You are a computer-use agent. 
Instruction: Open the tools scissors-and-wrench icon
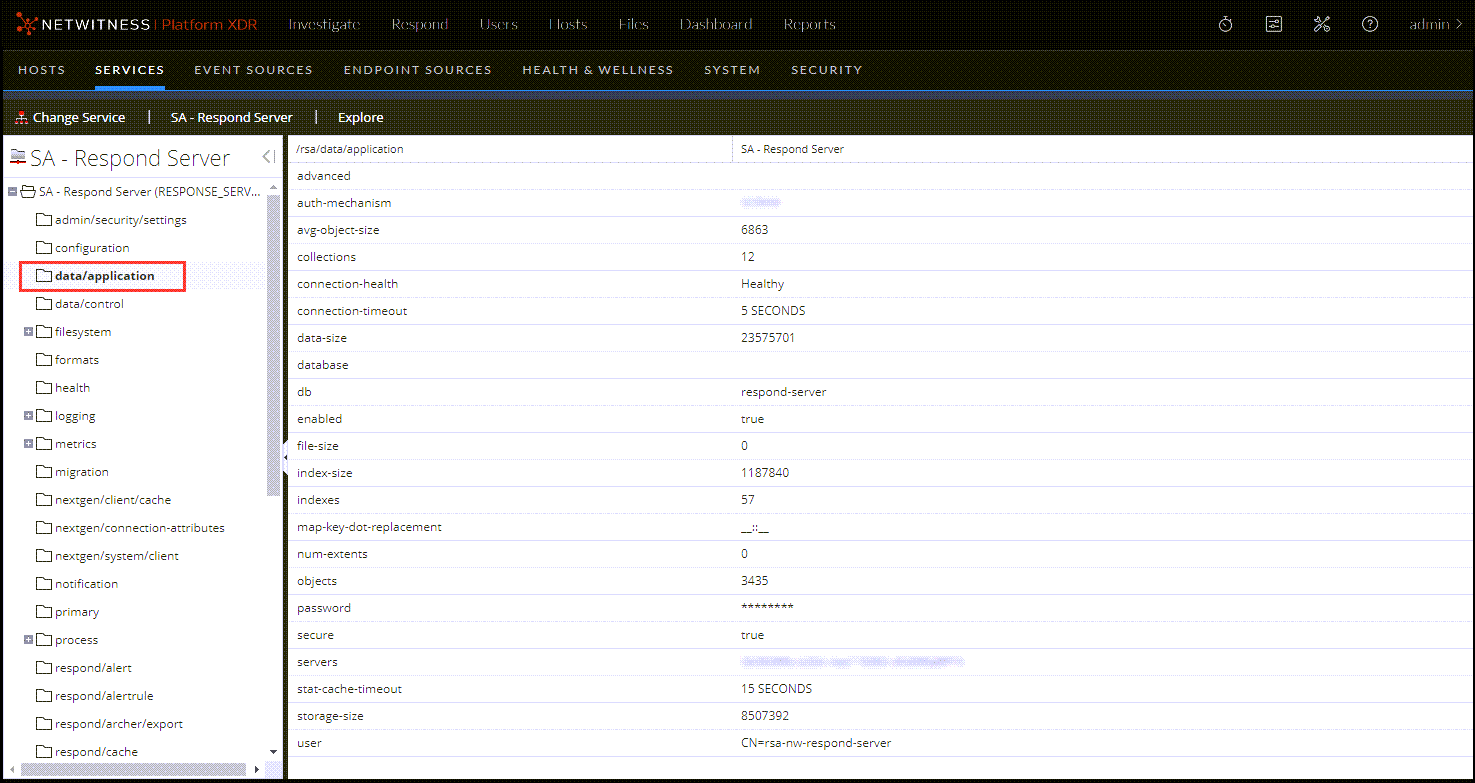[x=1321, y=23]
